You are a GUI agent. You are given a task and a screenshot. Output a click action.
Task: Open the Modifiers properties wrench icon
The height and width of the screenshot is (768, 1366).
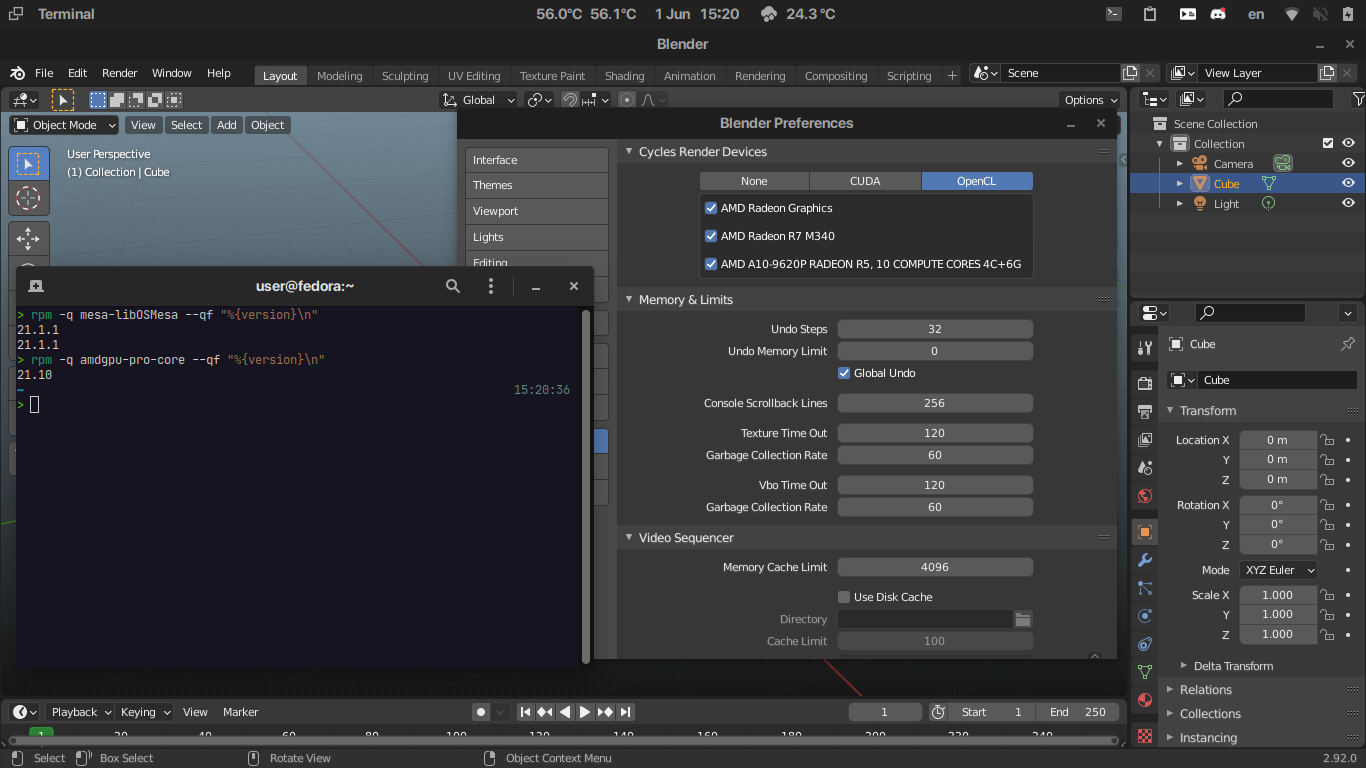pos(1145,560)
